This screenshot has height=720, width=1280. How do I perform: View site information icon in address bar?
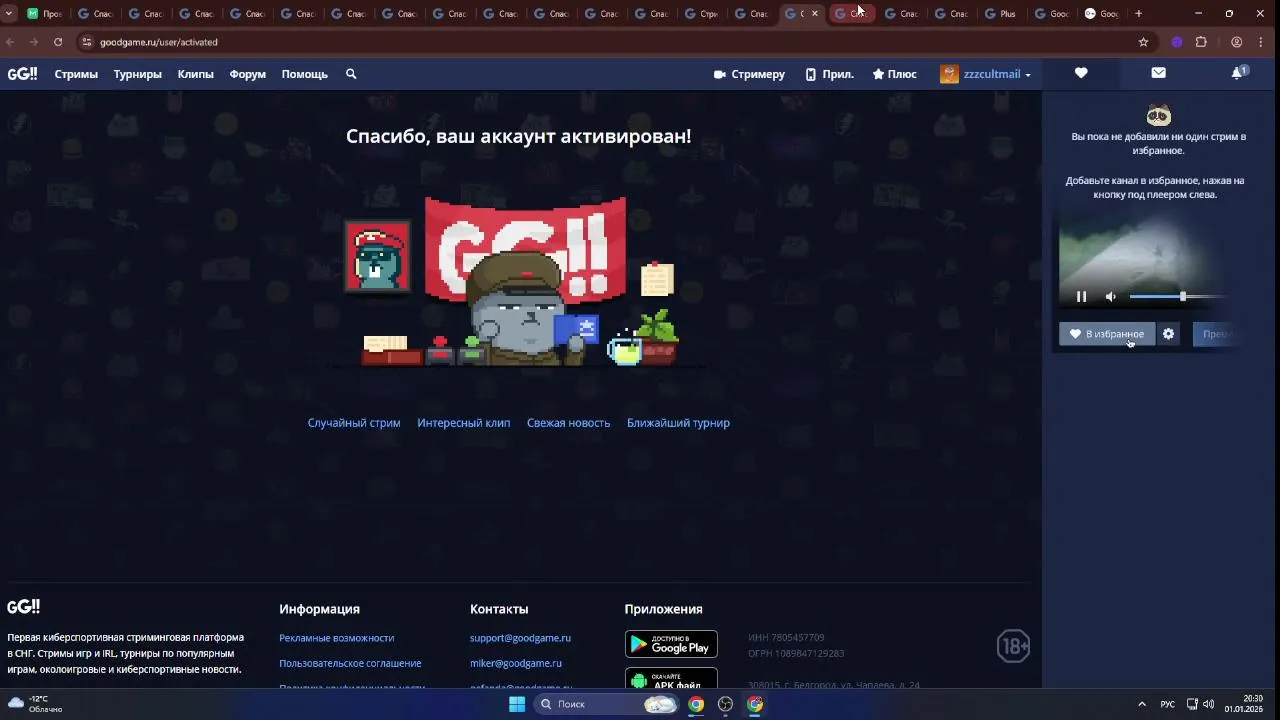tap(87, 42)
